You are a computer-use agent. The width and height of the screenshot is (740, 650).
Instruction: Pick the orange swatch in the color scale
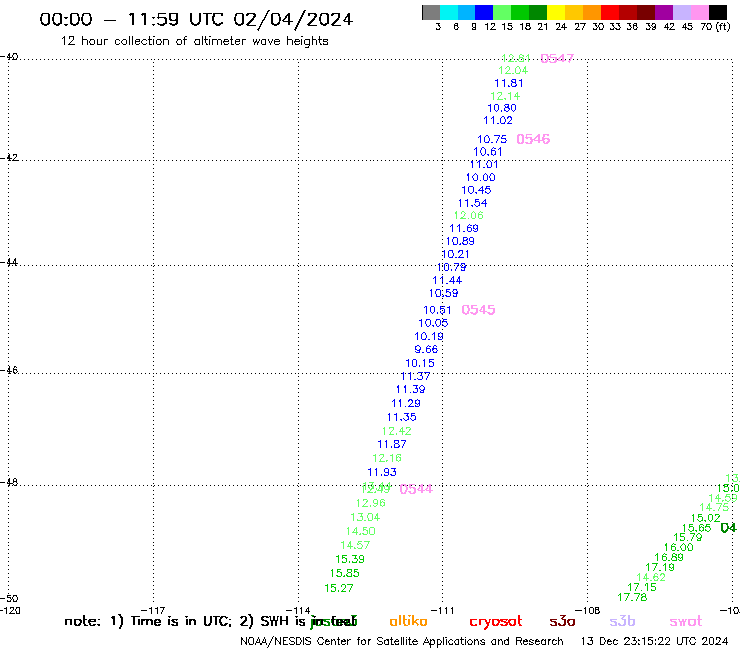pos(591,12)
